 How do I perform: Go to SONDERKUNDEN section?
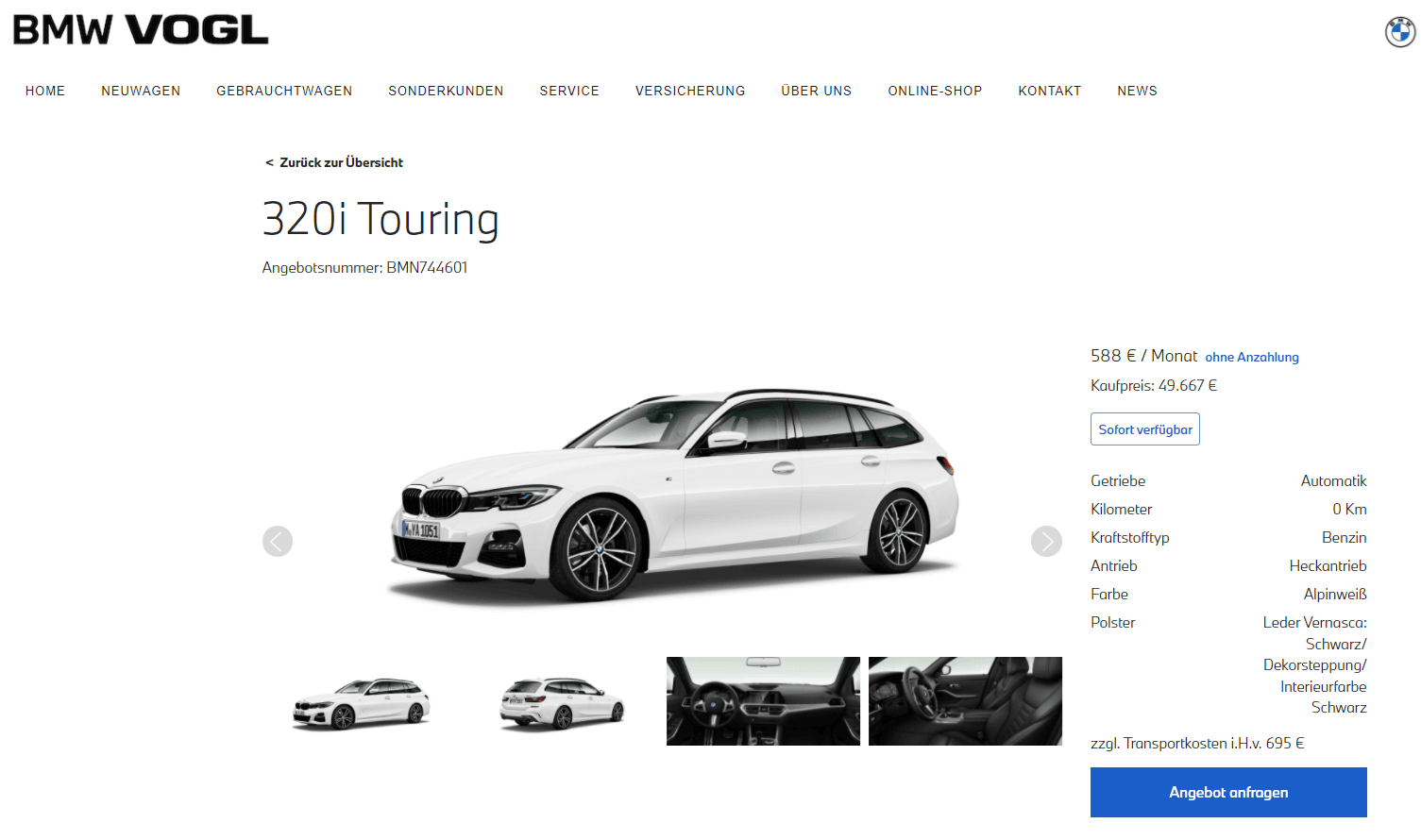(x=446, y=91)
